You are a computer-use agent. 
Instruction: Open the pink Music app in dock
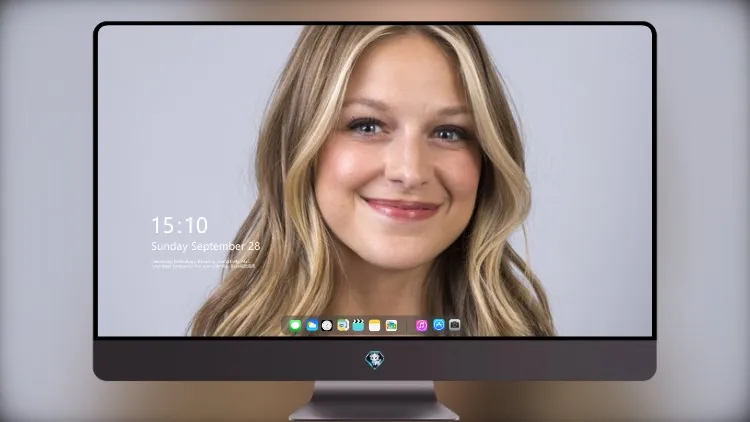421,326
